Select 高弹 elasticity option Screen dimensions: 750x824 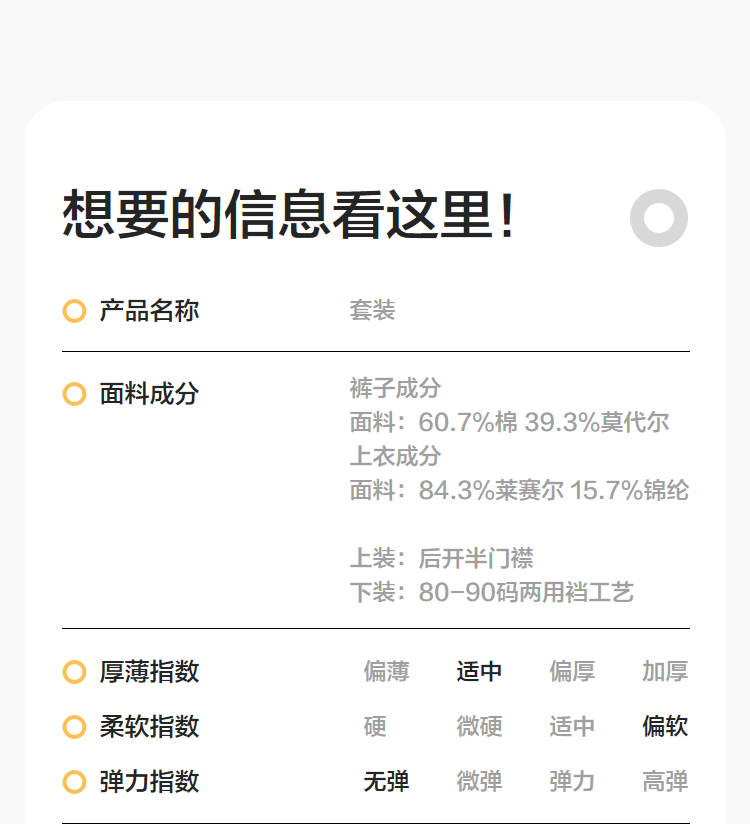(x=665, y=782)
